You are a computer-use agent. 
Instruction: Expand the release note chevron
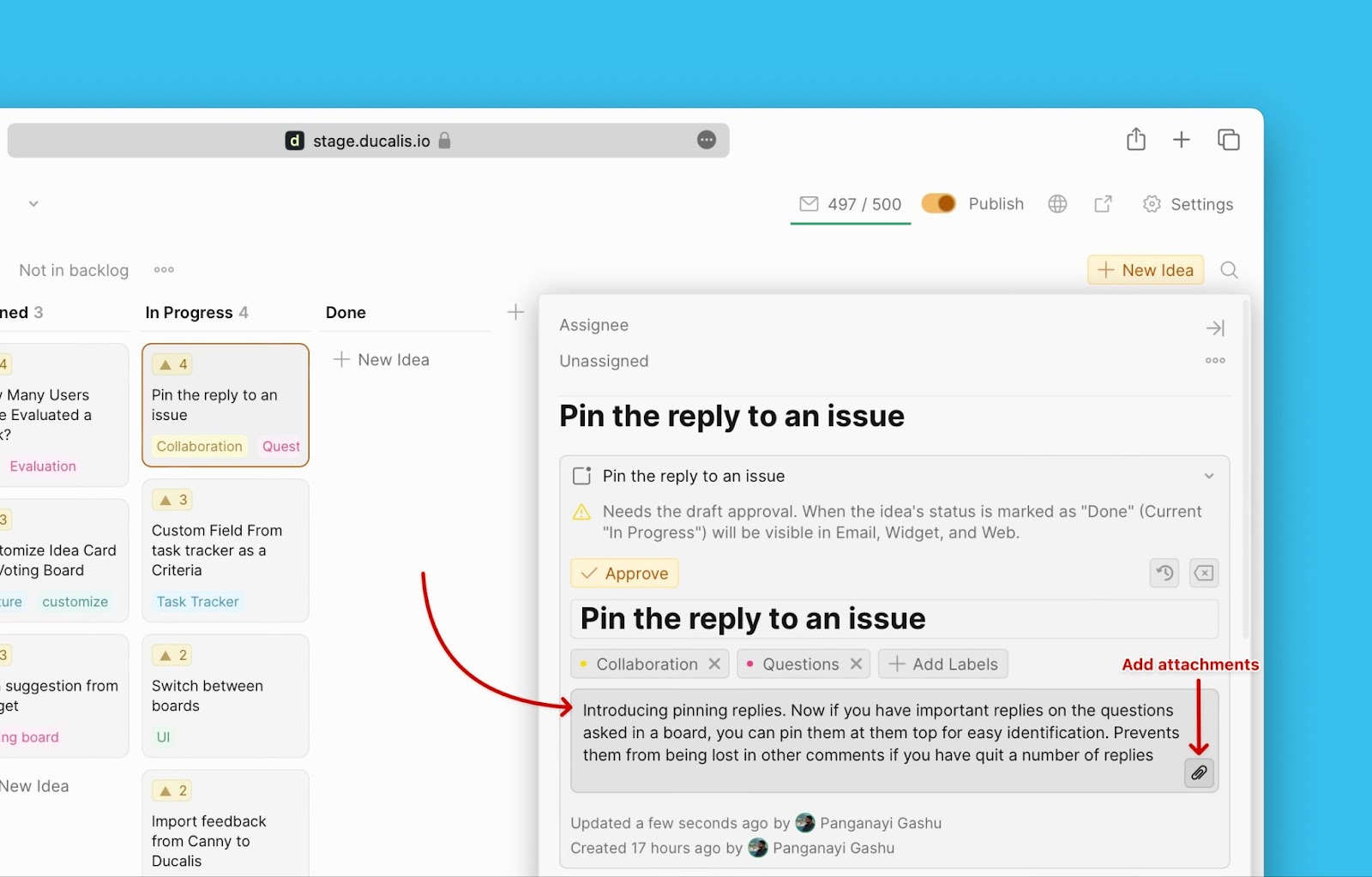click(x=1209, y=476)
